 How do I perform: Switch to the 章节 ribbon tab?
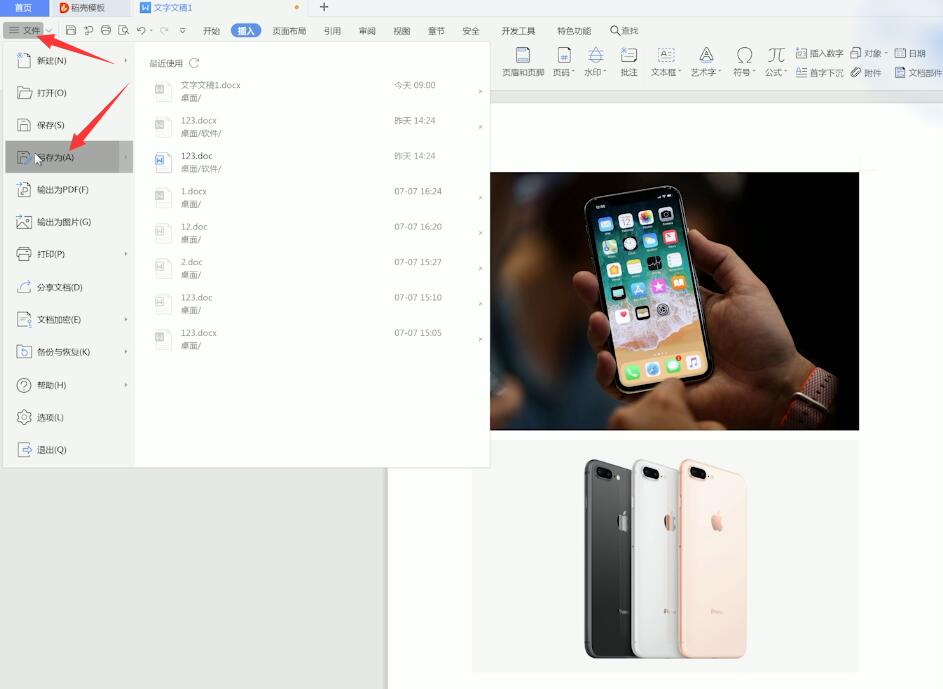click(436, 31)
